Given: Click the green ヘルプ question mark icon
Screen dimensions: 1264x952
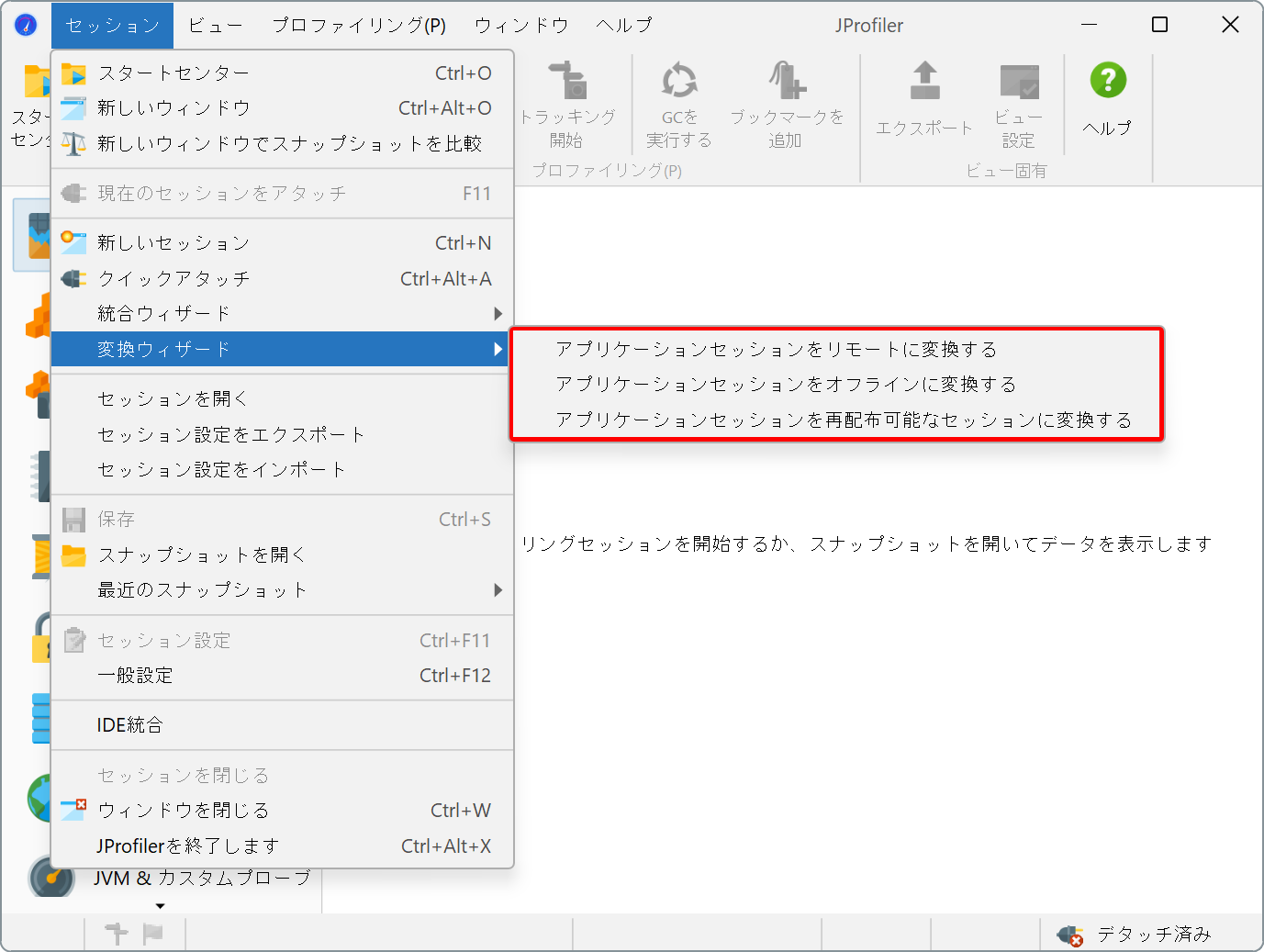Looking at the screenshot, I should click(x=1108, y=81).
